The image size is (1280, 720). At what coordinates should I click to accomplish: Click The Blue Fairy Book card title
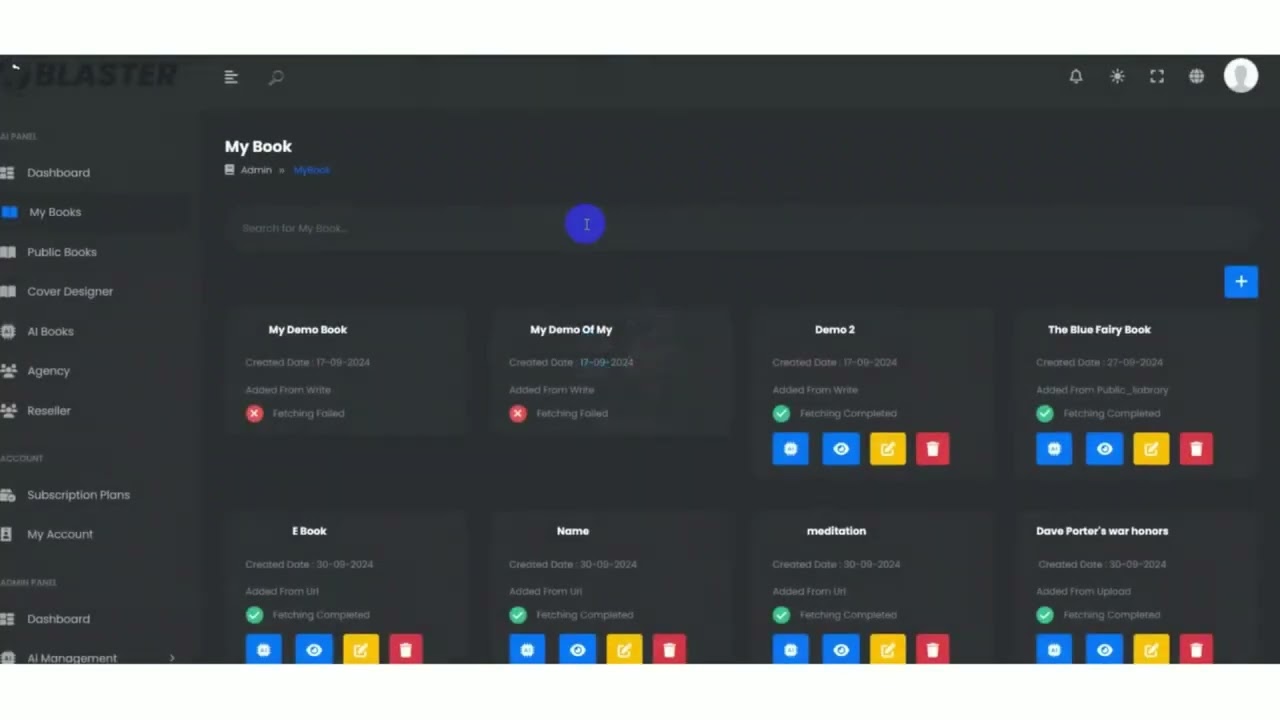pos(1099,329)
